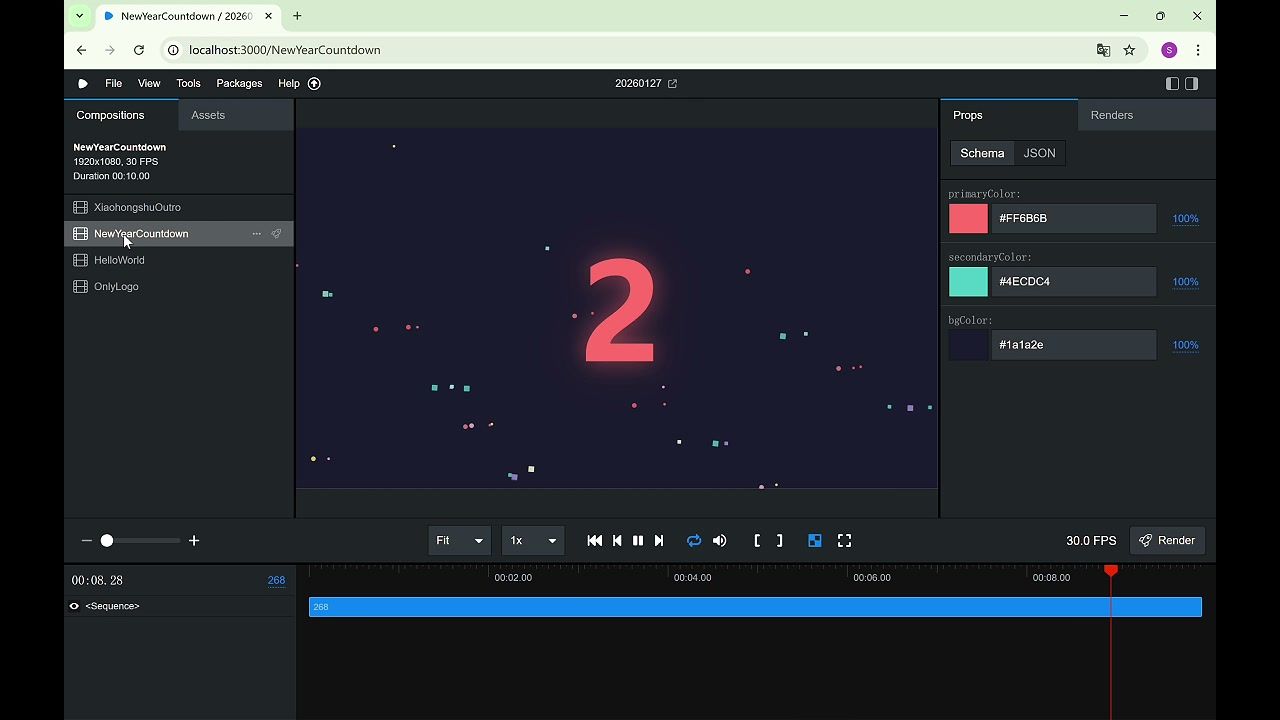Jump to the first frame
This screenshot has width=1280, height=720.
point(595,541)
